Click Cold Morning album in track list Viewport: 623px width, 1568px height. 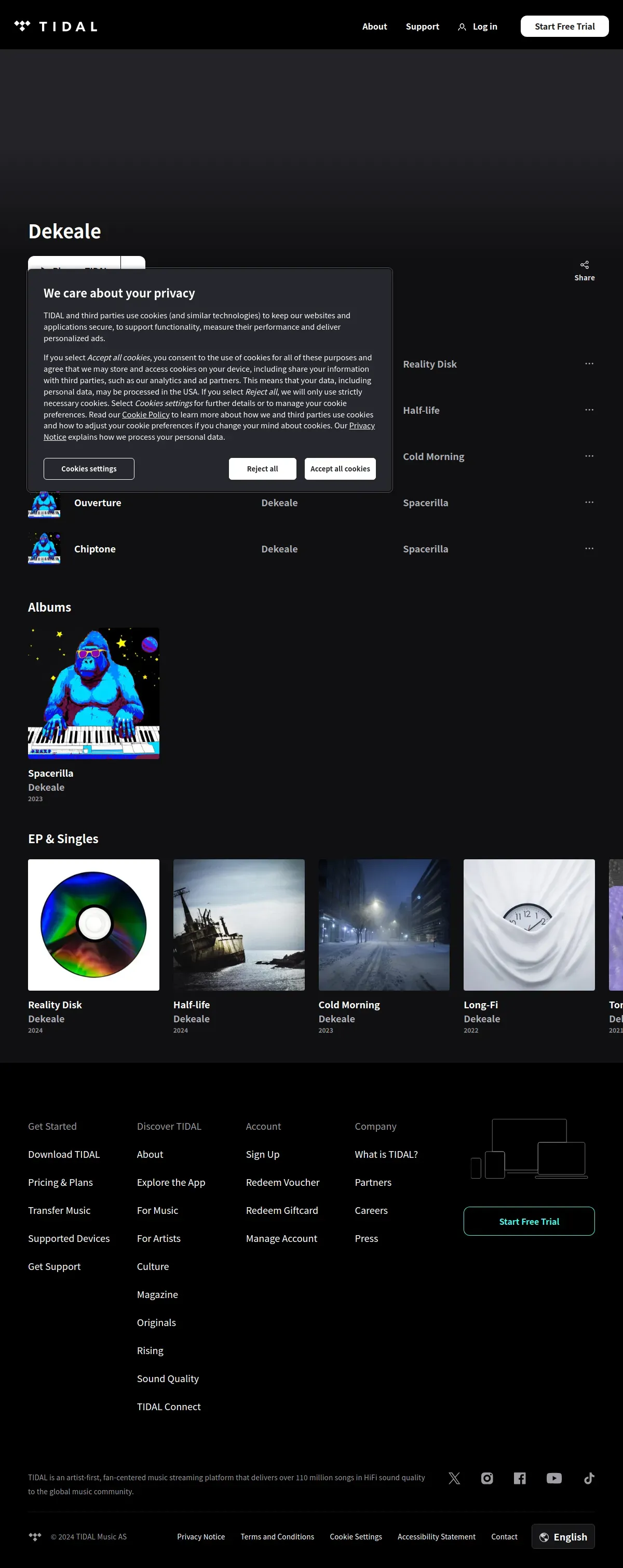coord(433,456)
